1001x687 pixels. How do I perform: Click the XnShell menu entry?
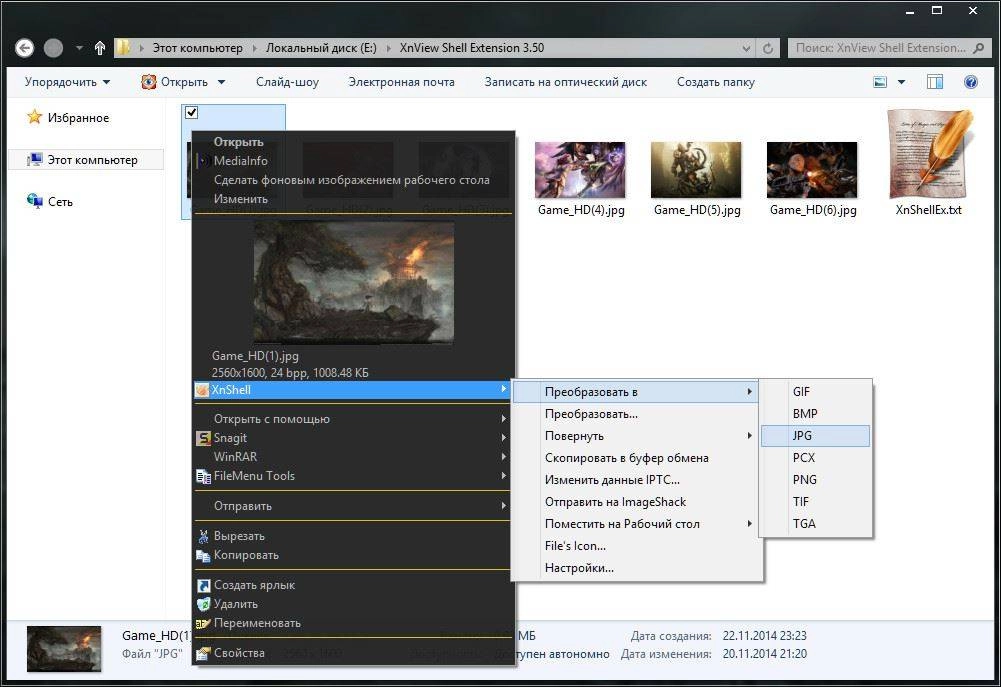352,389
